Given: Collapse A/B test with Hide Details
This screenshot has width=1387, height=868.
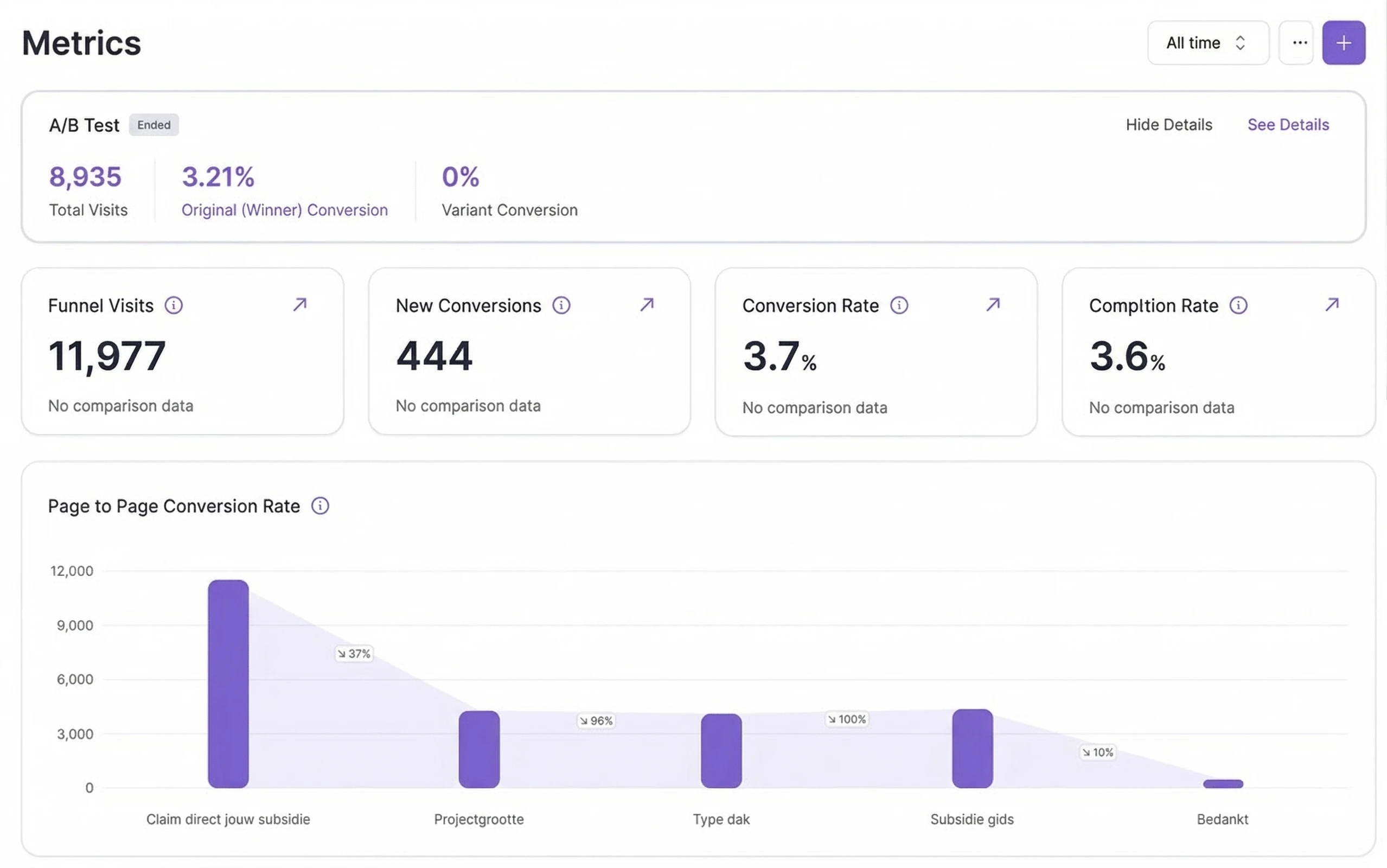Looking at the screenshot, I should [x=1168, y=125].
